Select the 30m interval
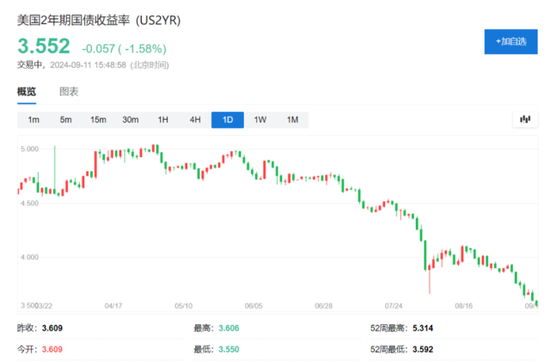This screenshot has width=550, height=362. tap(130, 120)
